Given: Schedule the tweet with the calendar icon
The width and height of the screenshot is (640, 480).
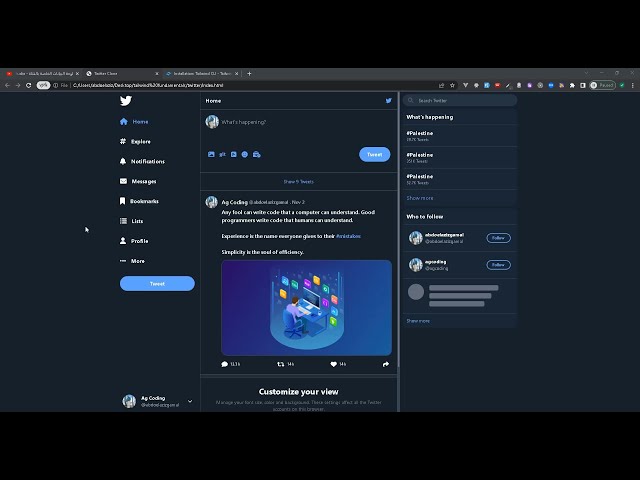Looking at the screenshot, I should click(256, 154).
